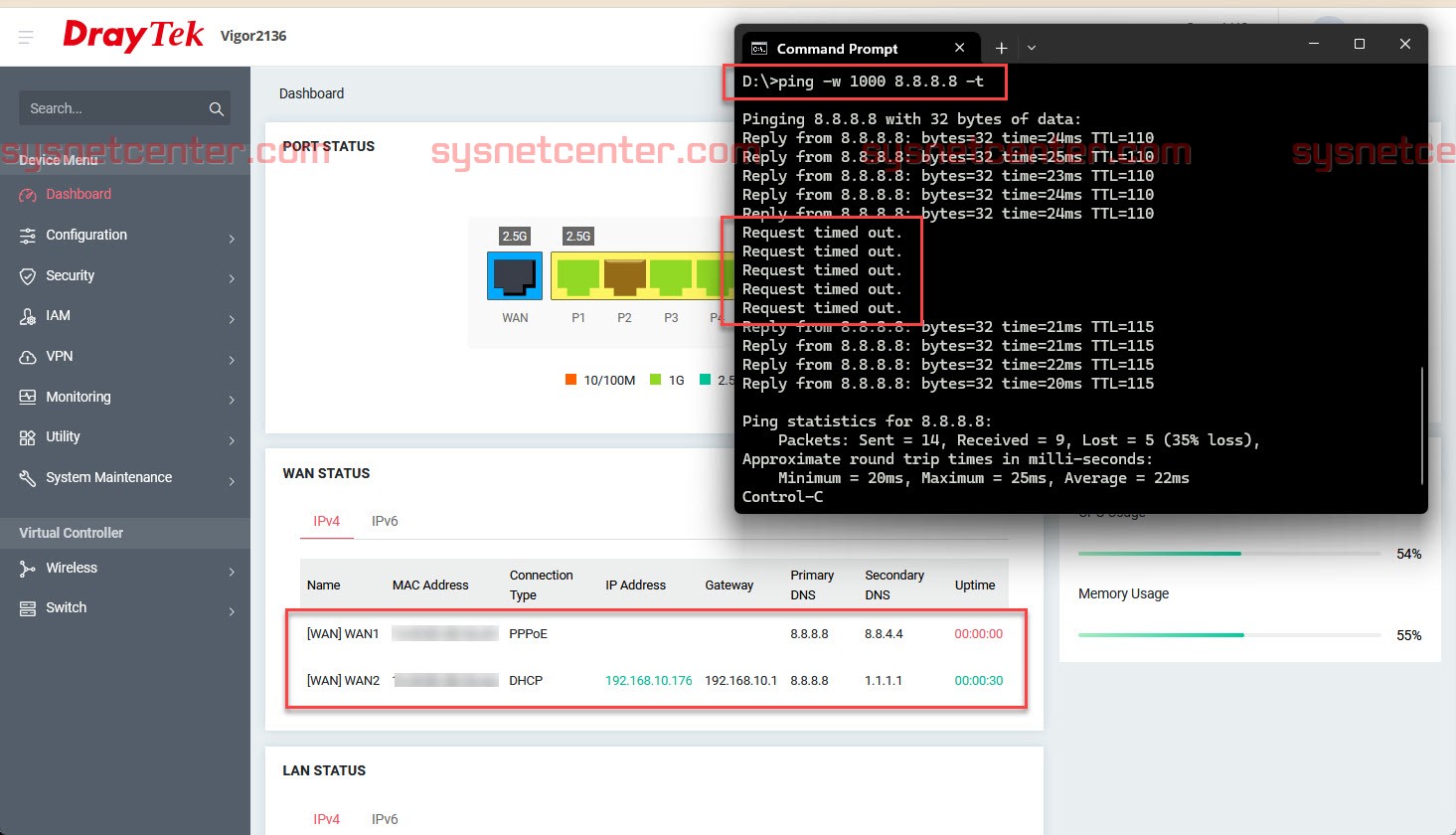
Task: Click the CPU usage progress bar
Action: pyautogui.click(x=1229, y=554)
